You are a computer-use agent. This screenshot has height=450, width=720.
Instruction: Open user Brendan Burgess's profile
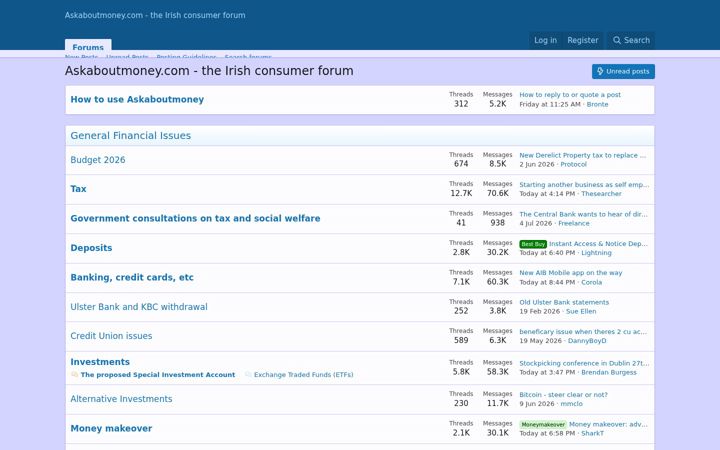pyautogui.click(x=609, y=372)
